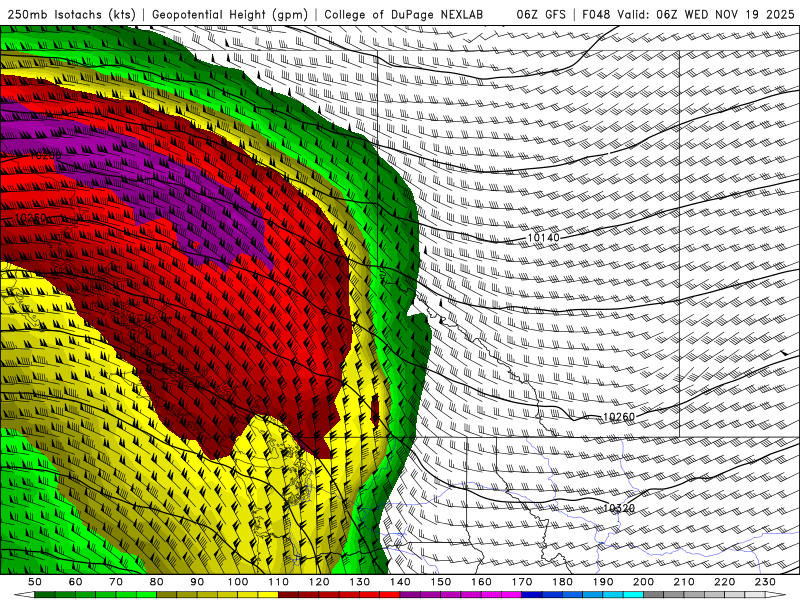This screenshot has height=600, width=800.
Task: Click the 160 kt colorbar label
Action: [x=481, y=582]
